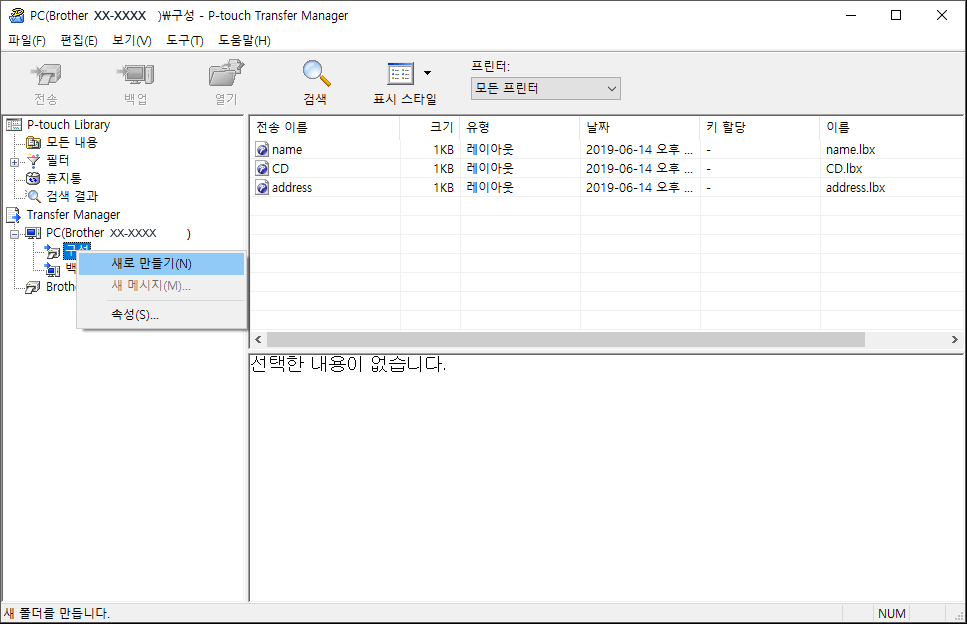The image size is (967, 624).
Task: Select the 모든 내용 folder in tree
Action: (x=72, y=142)
